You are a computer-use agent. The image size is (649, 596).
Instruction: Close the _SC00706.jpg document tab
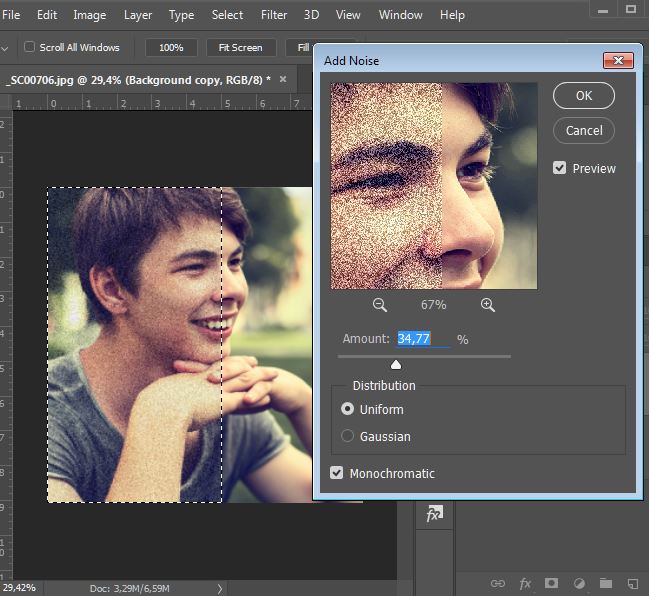pos(283,79)
